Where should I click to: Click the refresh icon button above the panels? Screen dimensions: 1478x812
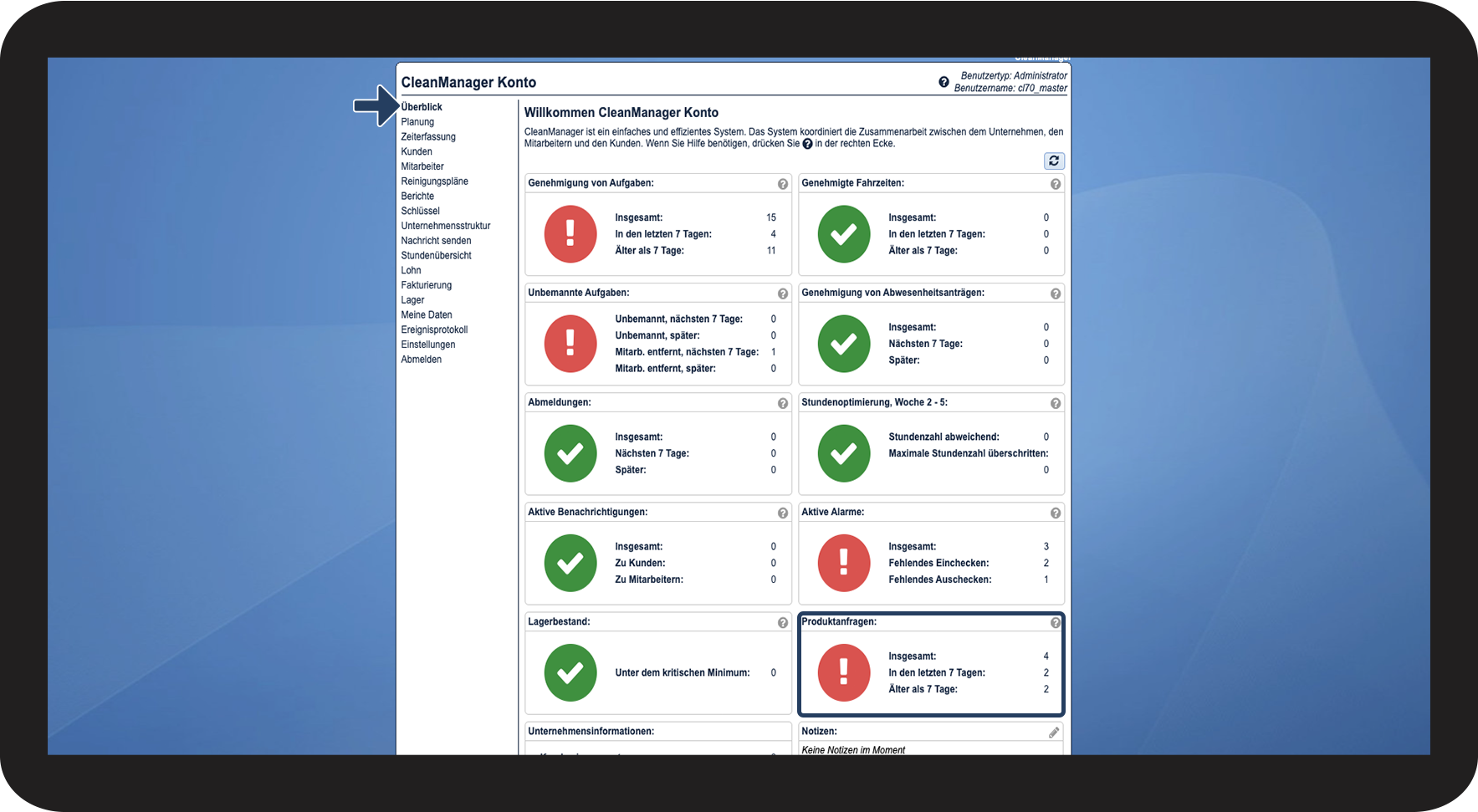point(1054,161)
